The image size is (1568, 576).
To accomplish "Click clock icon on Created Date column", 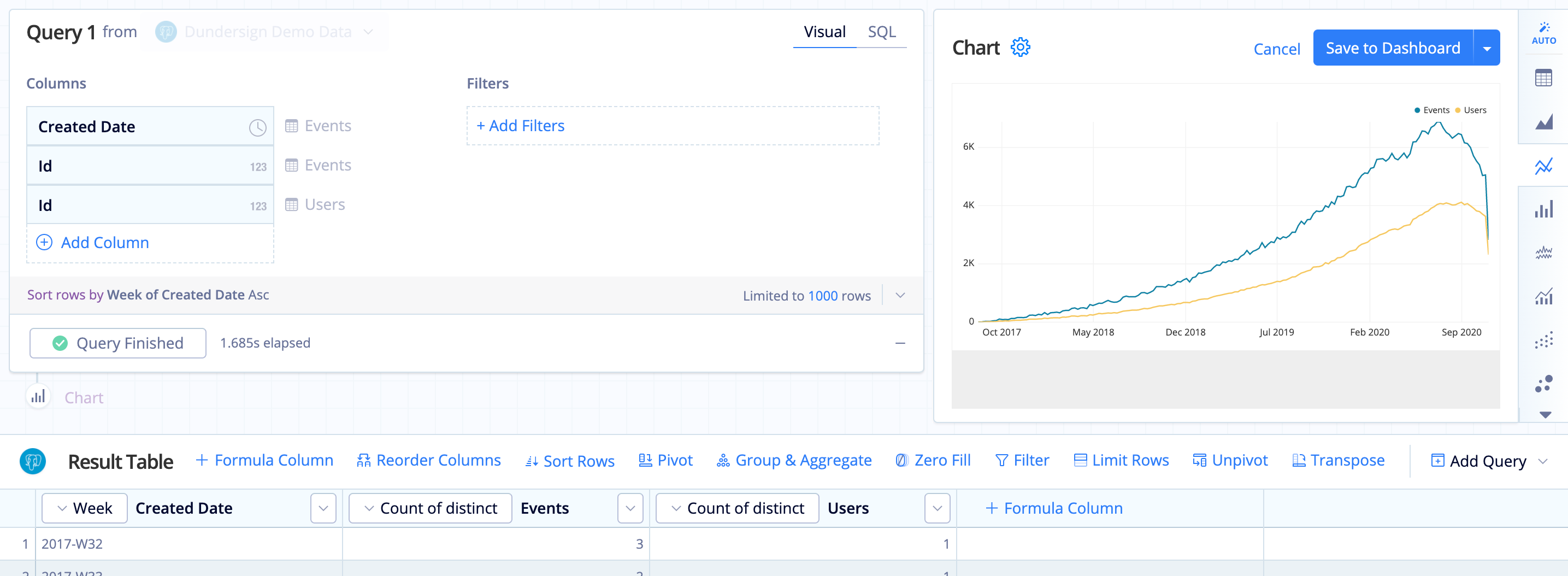I will coord(257,127).
